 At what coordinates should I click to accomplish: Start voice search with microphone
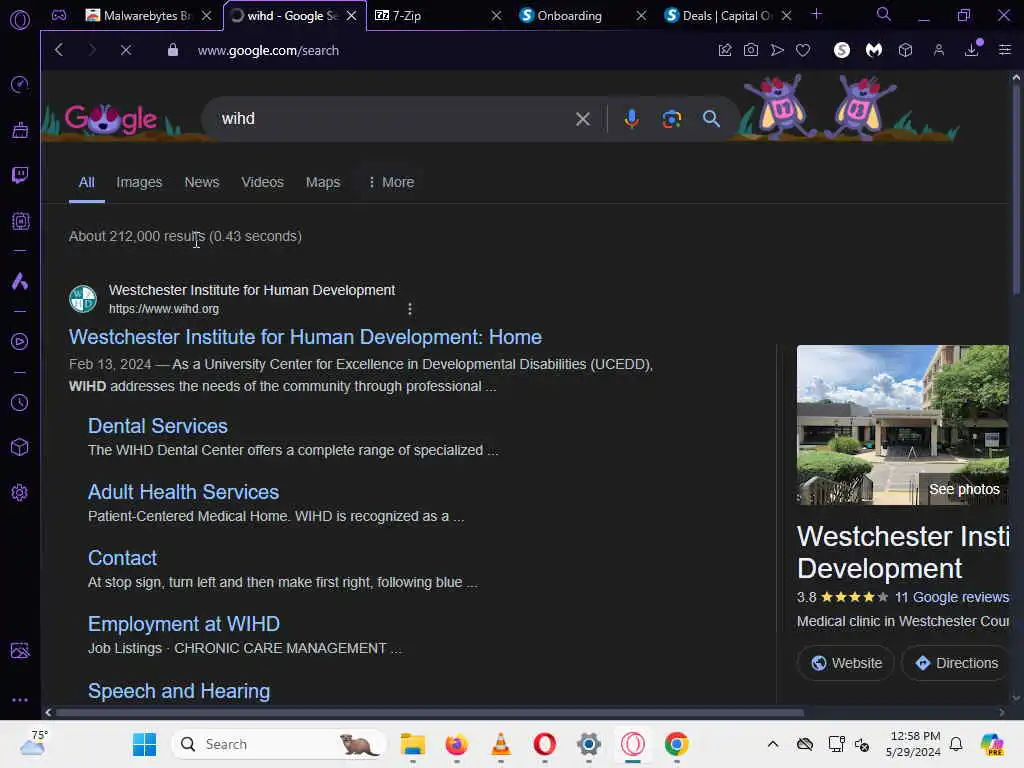(631, 119)
